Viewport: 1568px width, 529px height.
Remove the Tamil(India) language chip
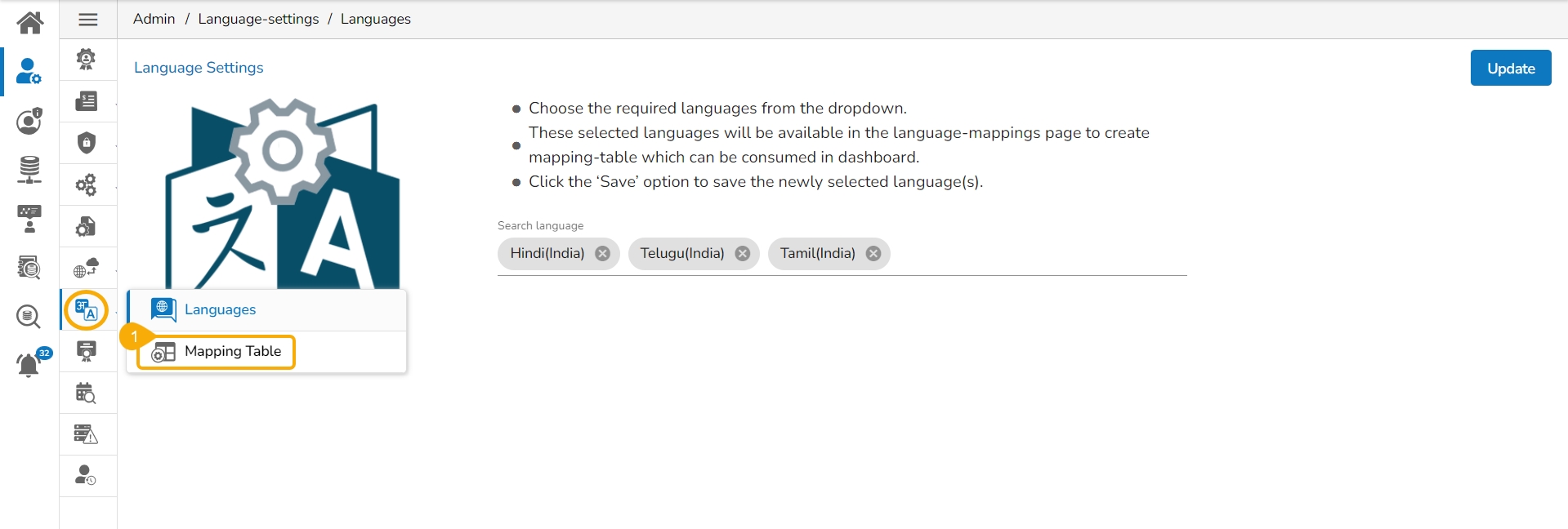pyautogui.click(x=873, y=253)
